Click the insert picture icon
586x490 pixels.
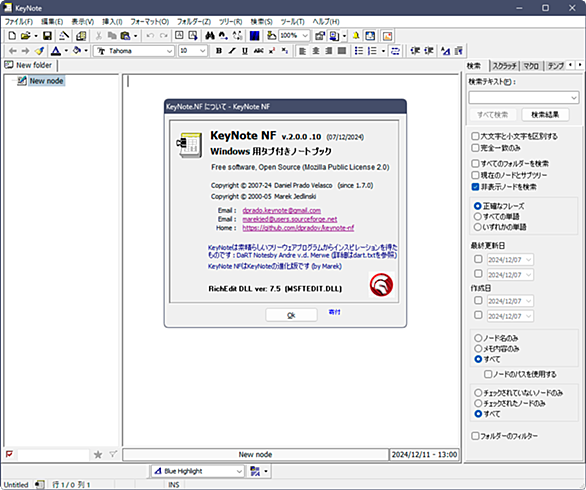388,36
